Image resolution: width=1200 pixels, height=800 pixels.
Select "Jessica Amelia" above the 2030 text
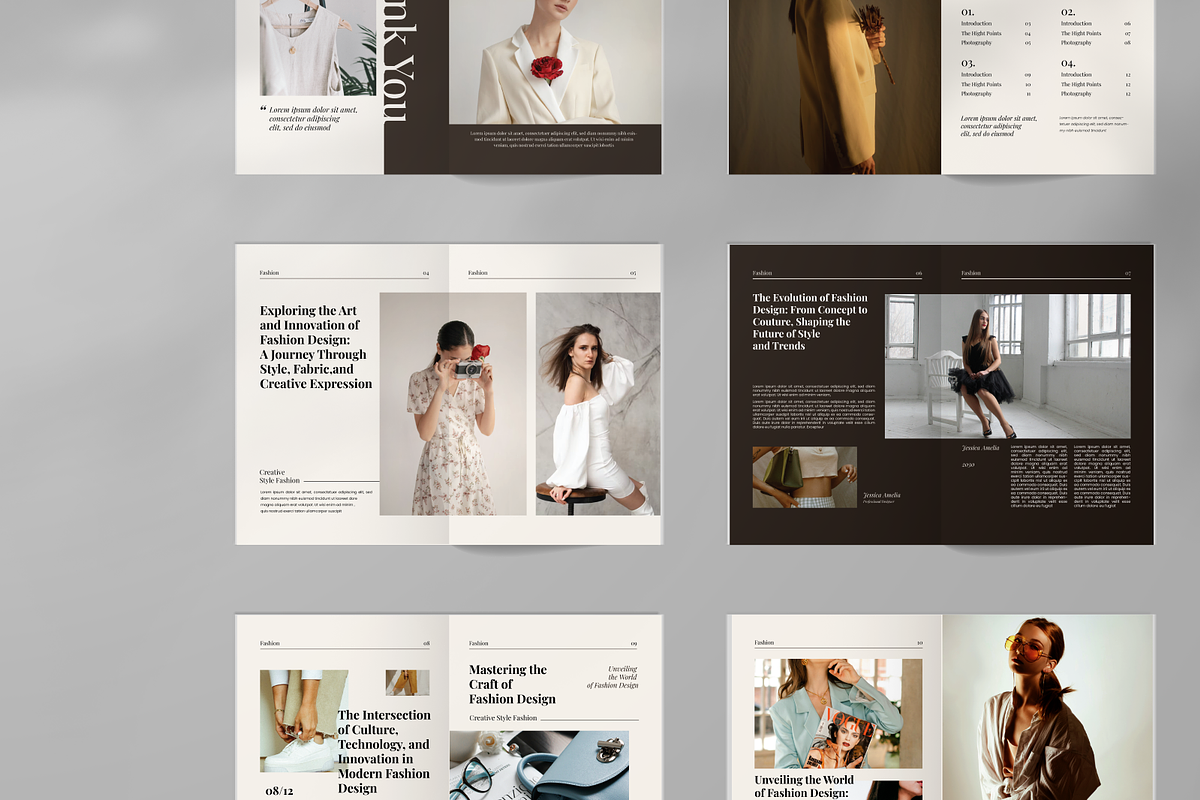(x=981, y=448)
